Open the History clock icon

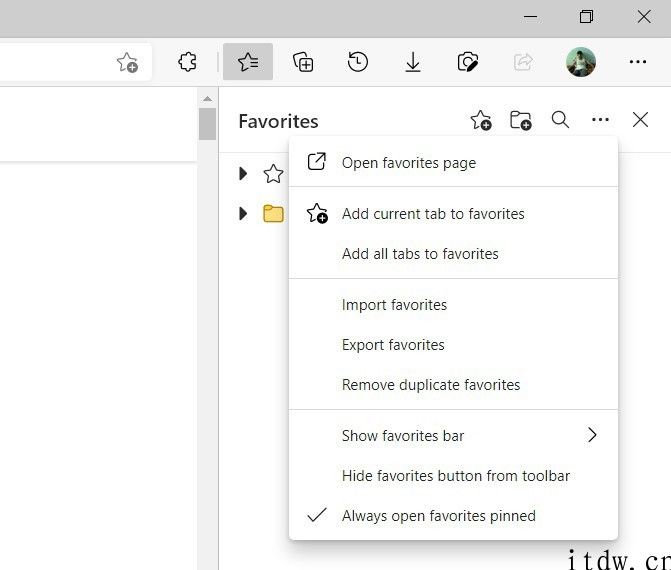click(358, 62)
